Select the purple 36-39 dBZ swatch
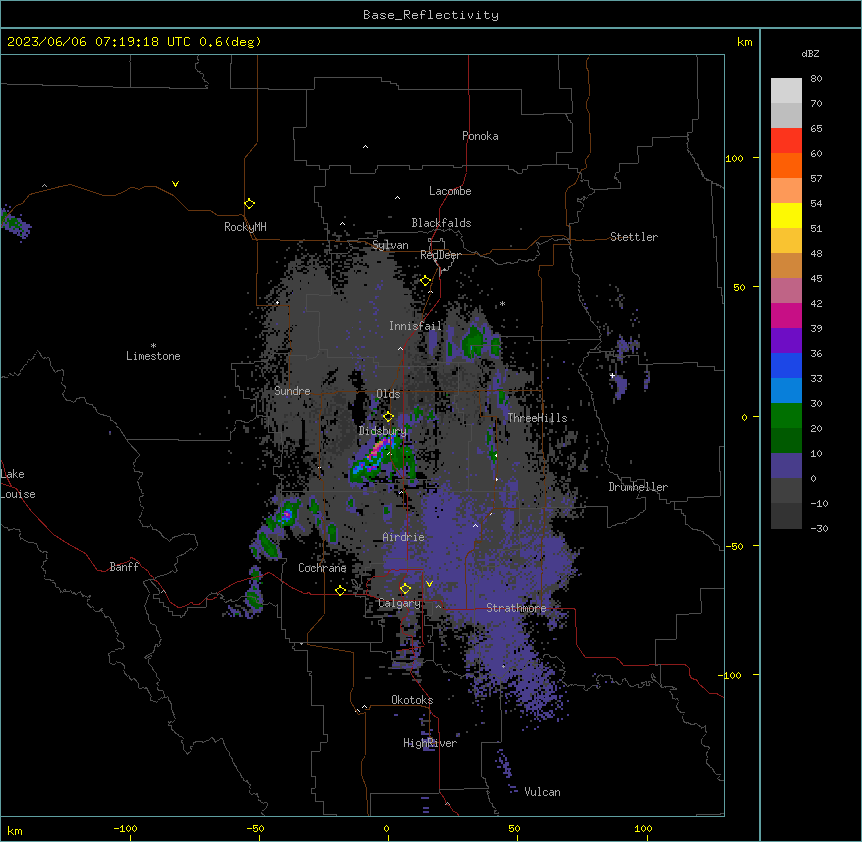 786,341
